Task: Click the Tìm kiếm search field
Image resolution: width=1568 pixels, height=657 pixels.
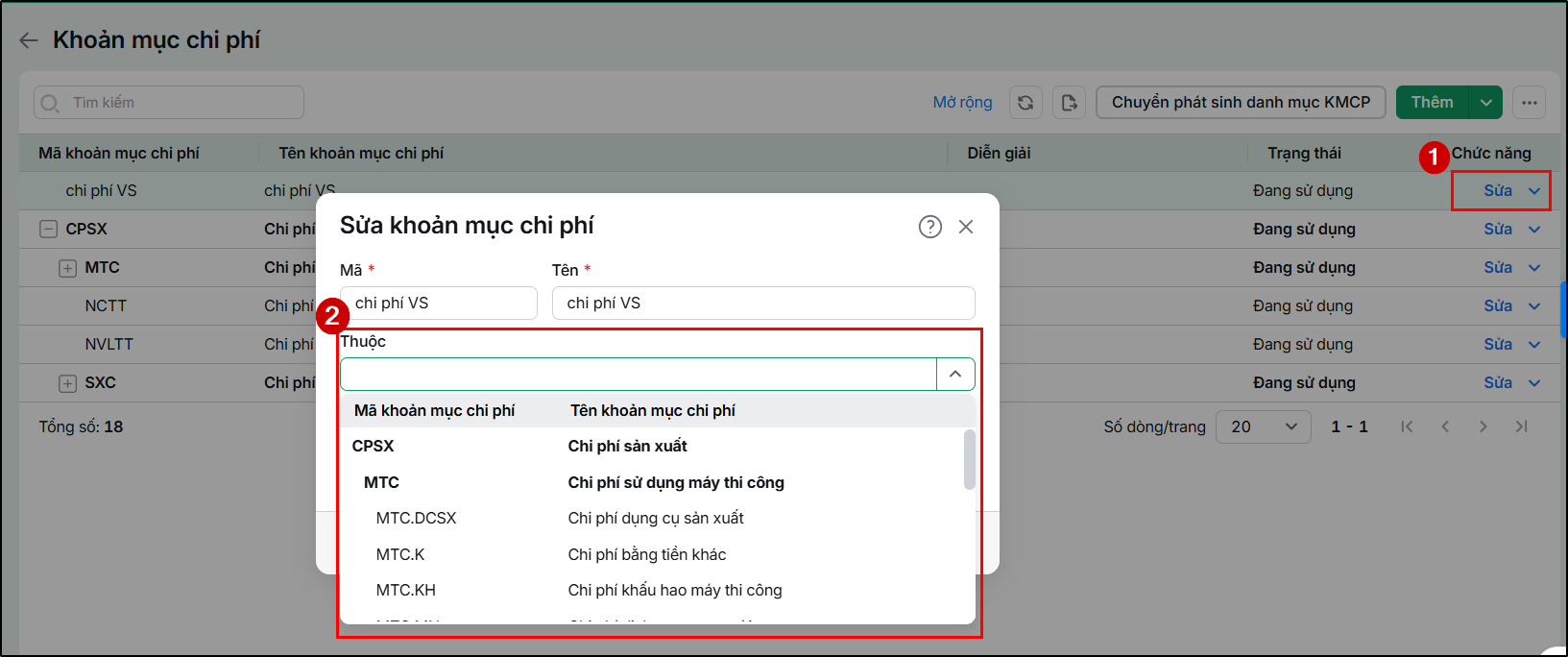Action: coord(169,103)
